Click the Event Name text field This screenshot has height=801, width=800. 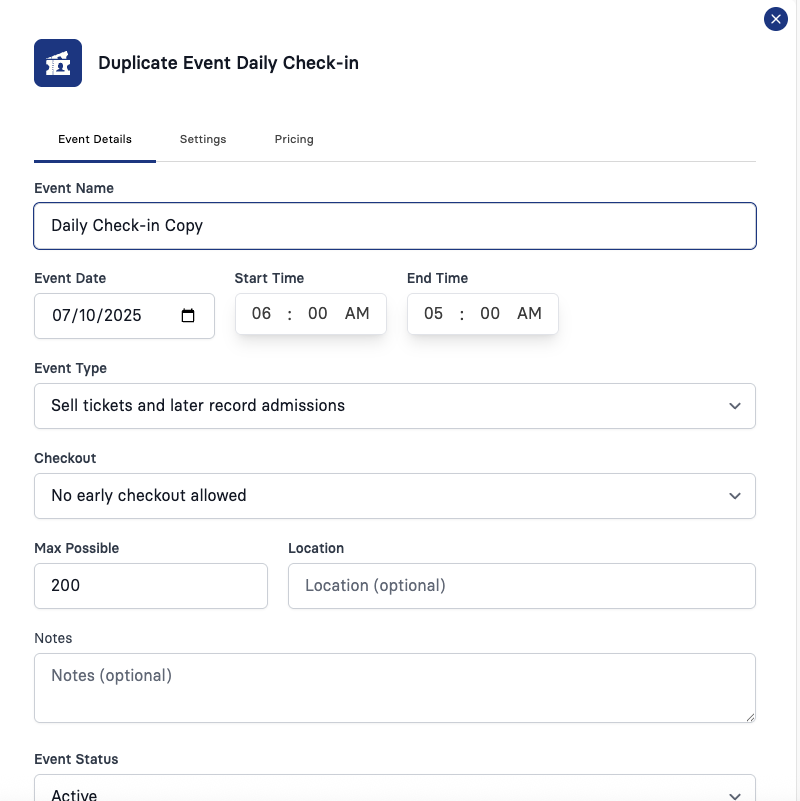click(395, 226)
